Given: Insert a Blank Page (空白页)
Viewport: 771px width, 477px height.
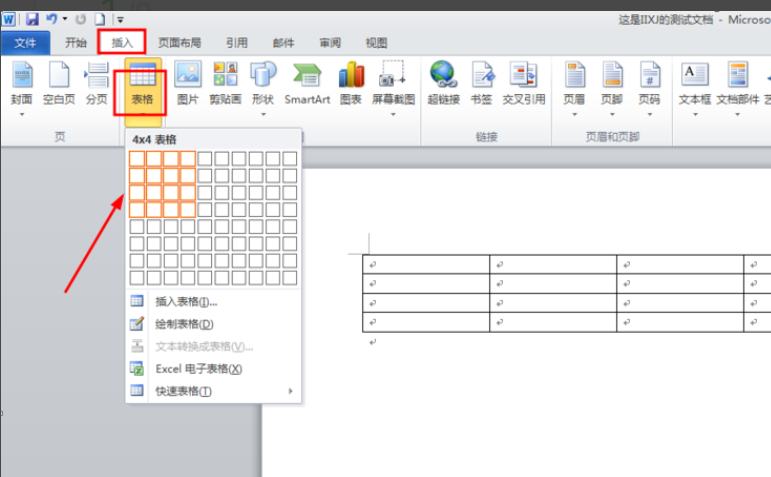Looking at the screenshot, I should [59, 83].
